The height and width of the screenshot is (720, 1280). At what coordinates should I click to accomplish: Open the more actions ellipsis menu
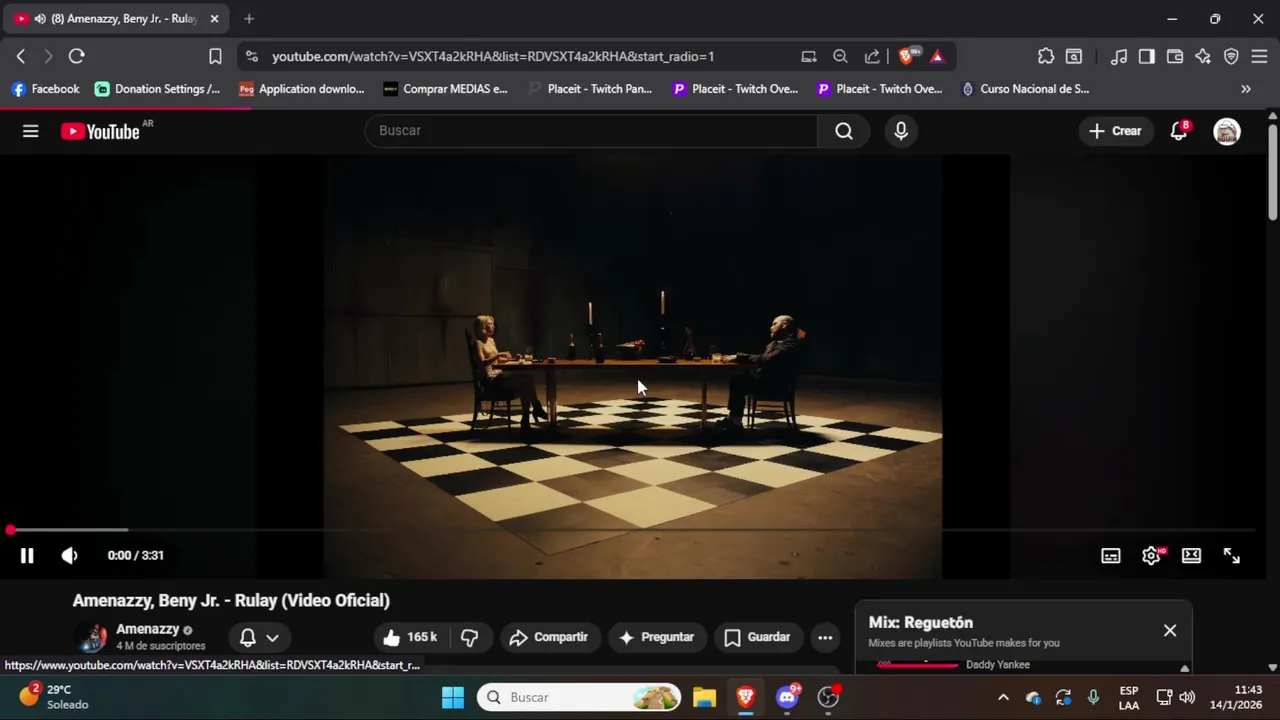[825, 637]
